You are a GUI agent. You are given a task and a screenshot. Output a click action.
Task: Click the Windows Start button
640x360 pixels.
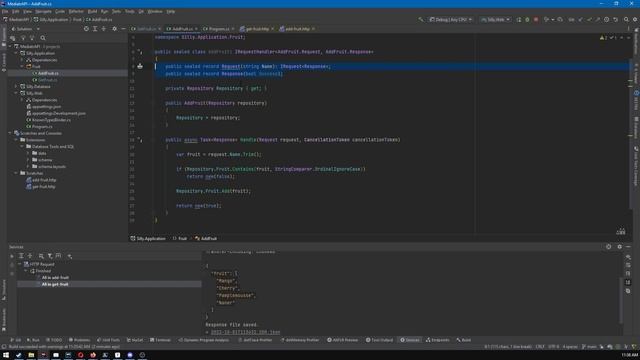tap(6, 355)
